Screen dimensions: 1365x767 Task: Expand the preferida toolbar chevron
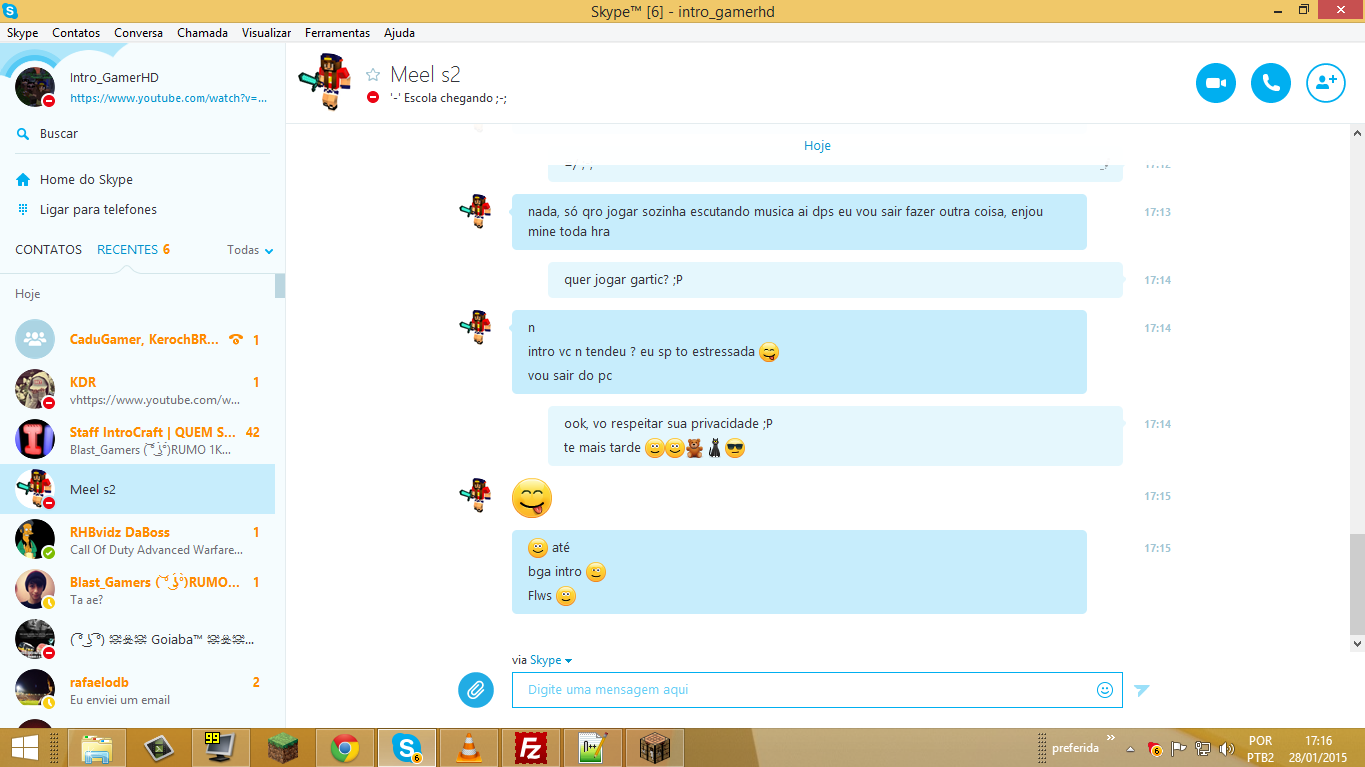pyautogui.click(x=1109, y=740)
